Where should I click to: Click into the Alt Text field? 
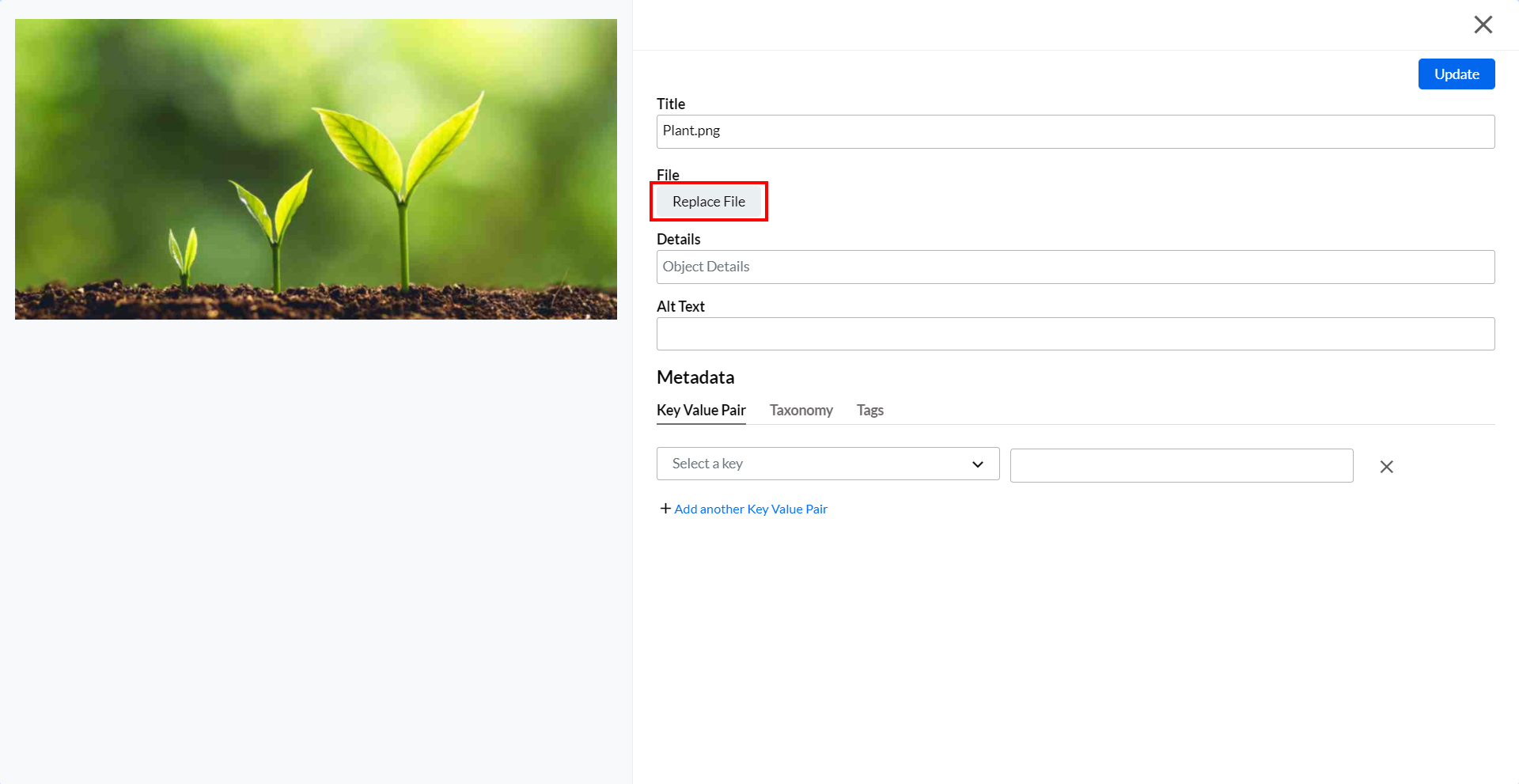[1075, 334]
